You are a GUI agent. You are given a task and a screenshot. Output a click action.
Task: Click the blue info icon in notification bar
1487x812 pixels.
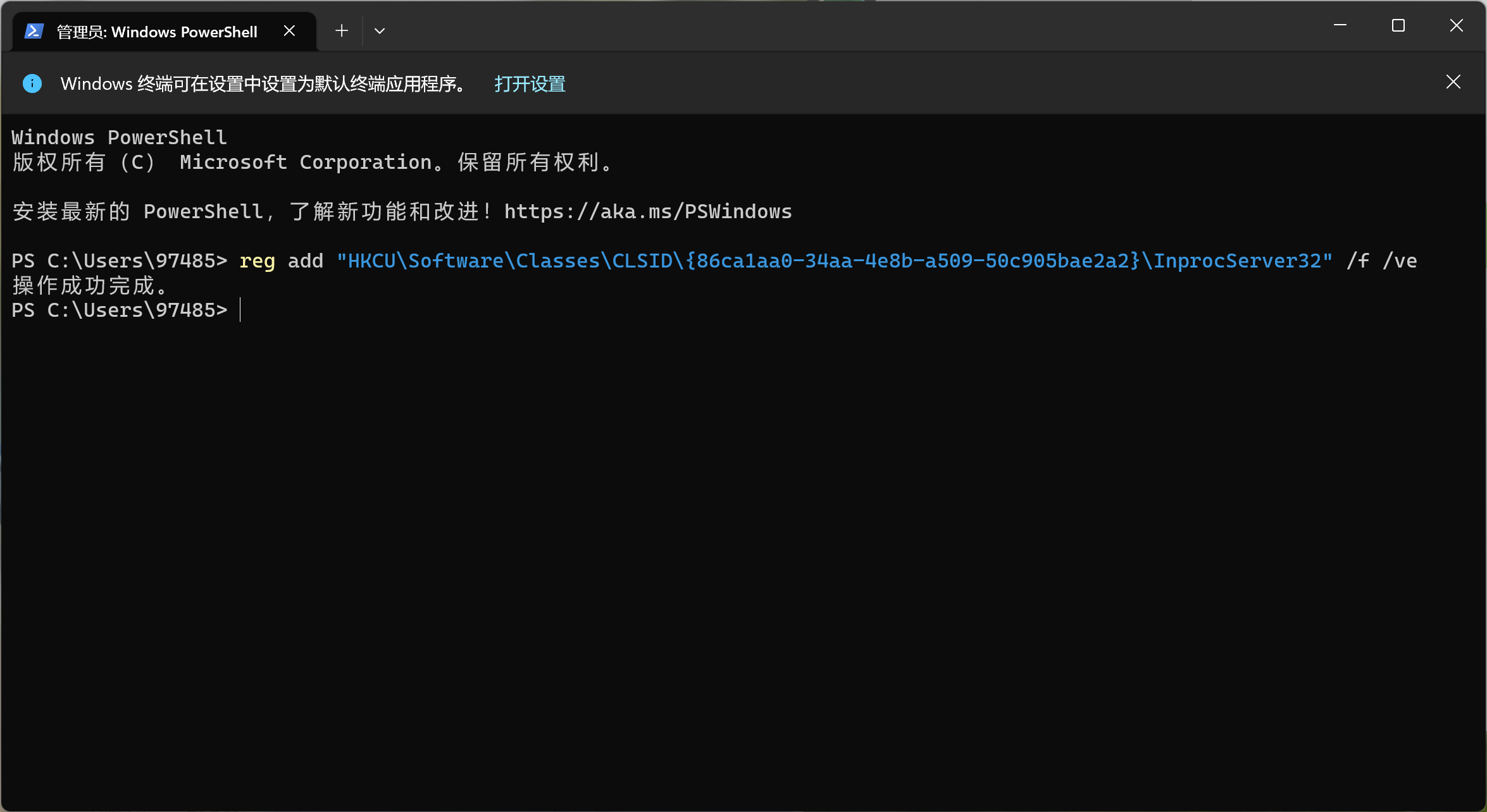pyautogui.click(x=32, y=83)
